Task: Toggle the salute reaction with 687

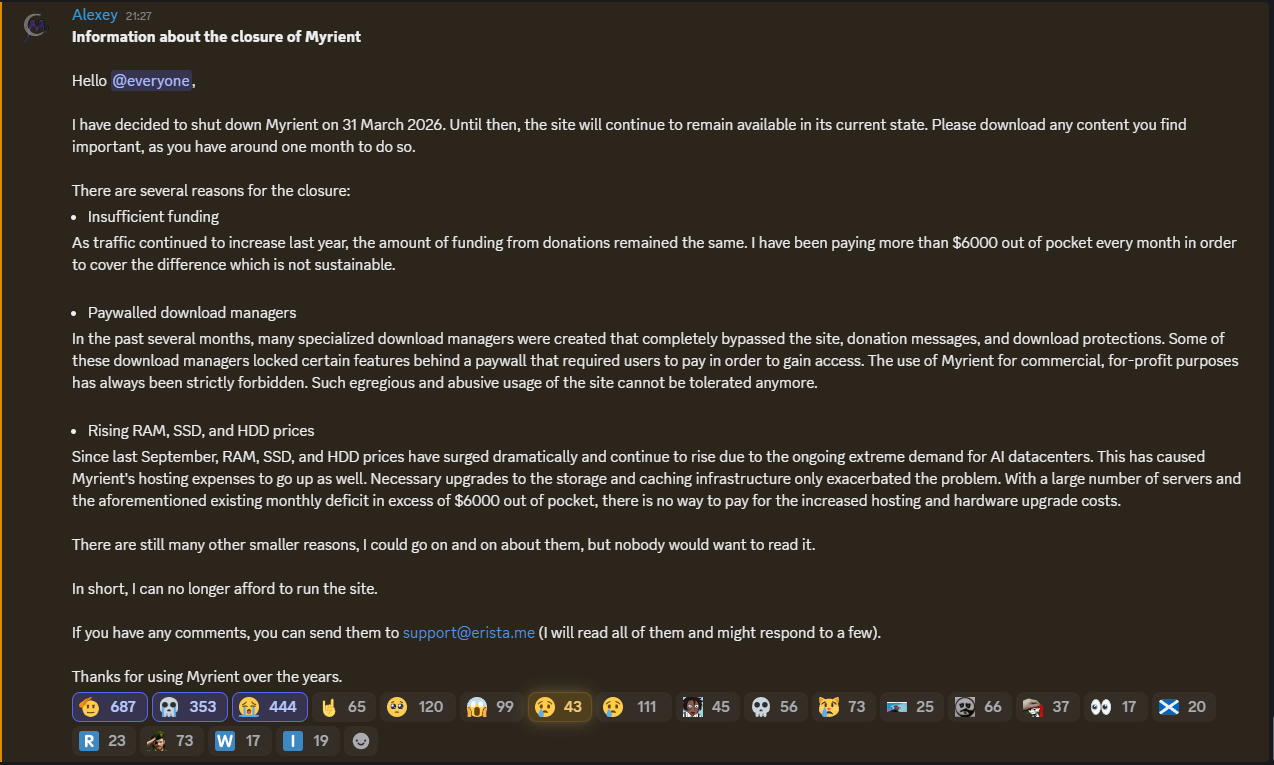Action: (110, 706)
